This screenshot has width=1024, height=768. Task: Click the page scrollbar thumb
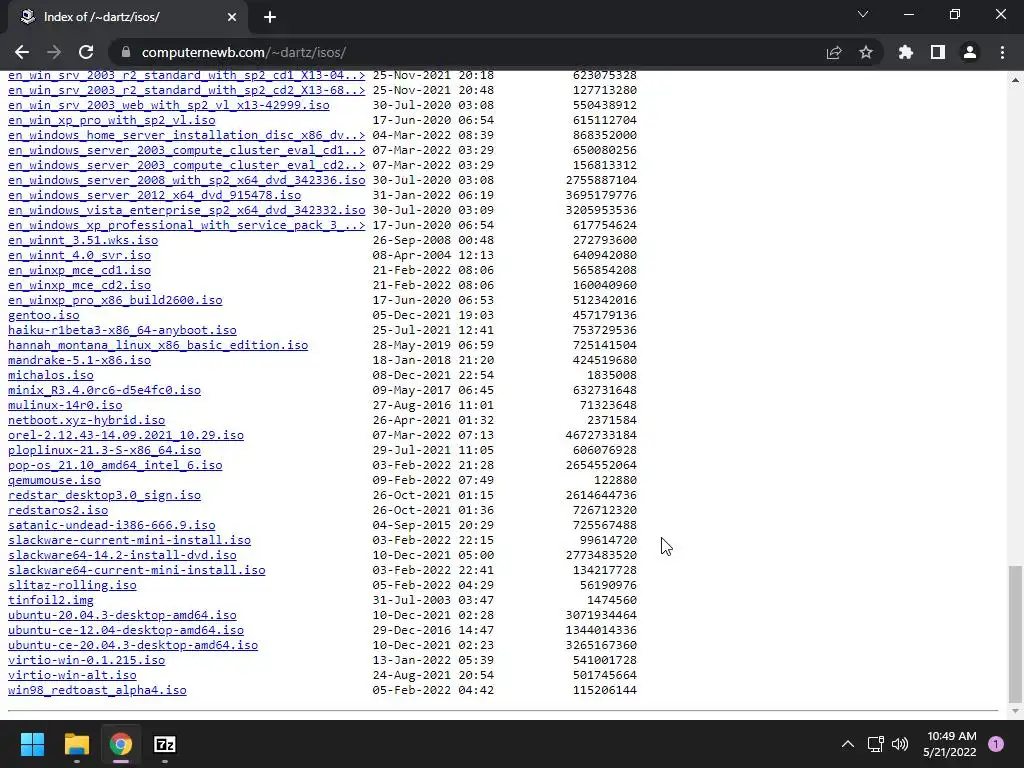pyautogui.click(x=1014, y=633)
